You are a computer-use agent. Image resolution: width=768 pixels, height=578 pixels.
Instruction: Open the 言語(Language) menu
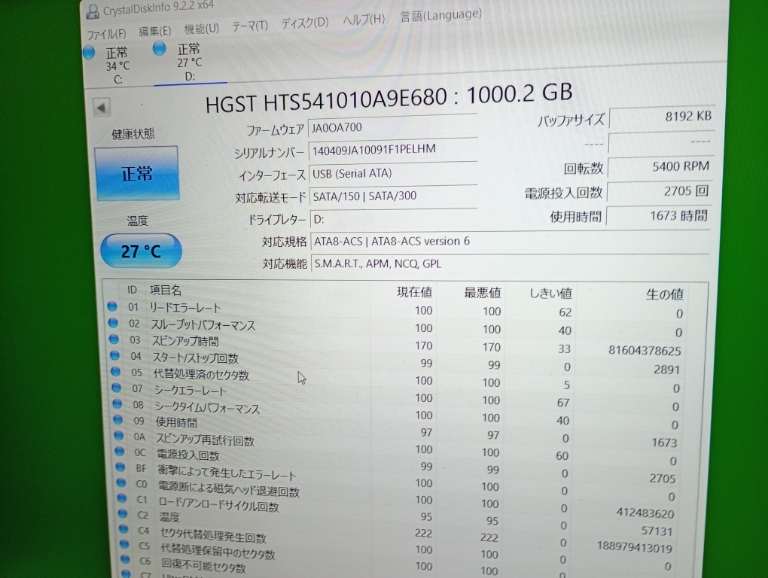click(x=441, y=16)
